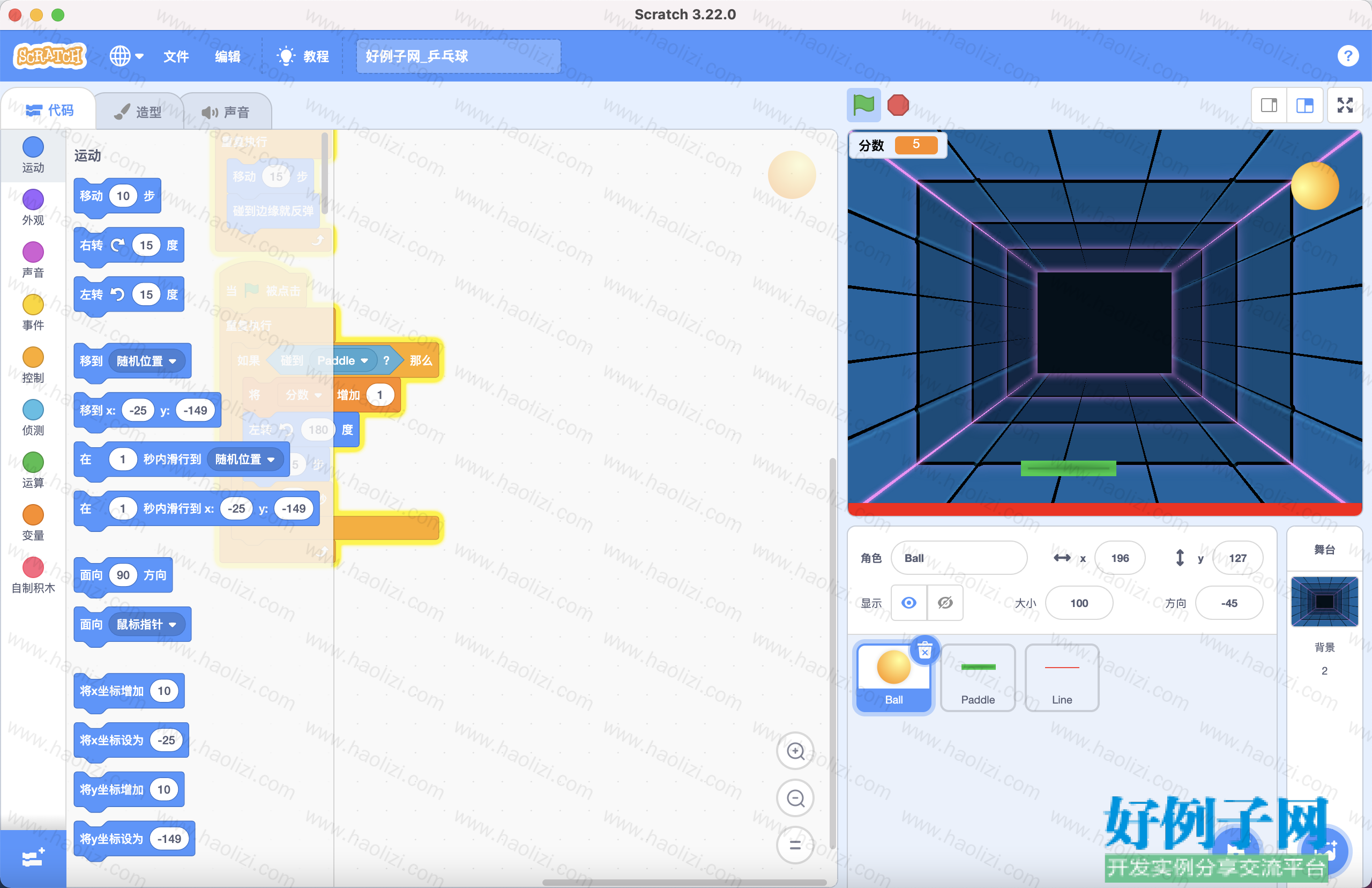Viewport: 1372px width, 888px height.
Task: Open the help question mark icon
Action: 1348,56
